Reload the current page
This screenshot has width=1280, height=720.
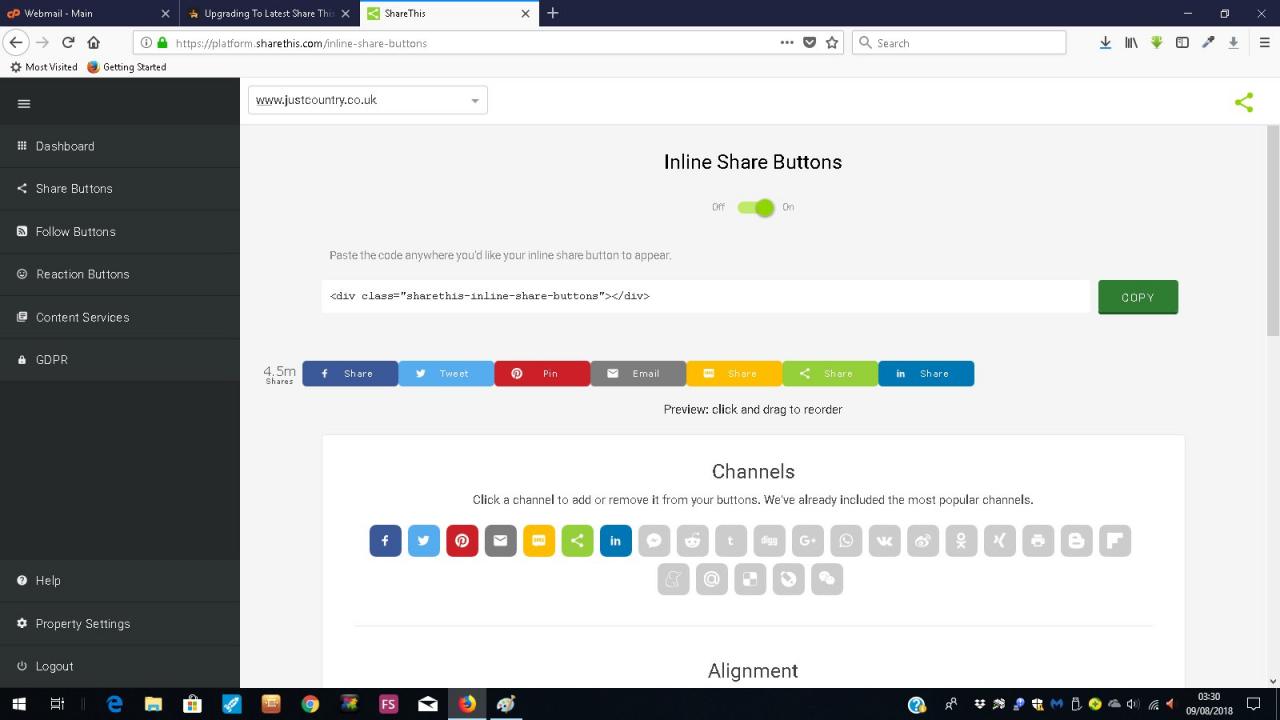[x=68, y=43]
